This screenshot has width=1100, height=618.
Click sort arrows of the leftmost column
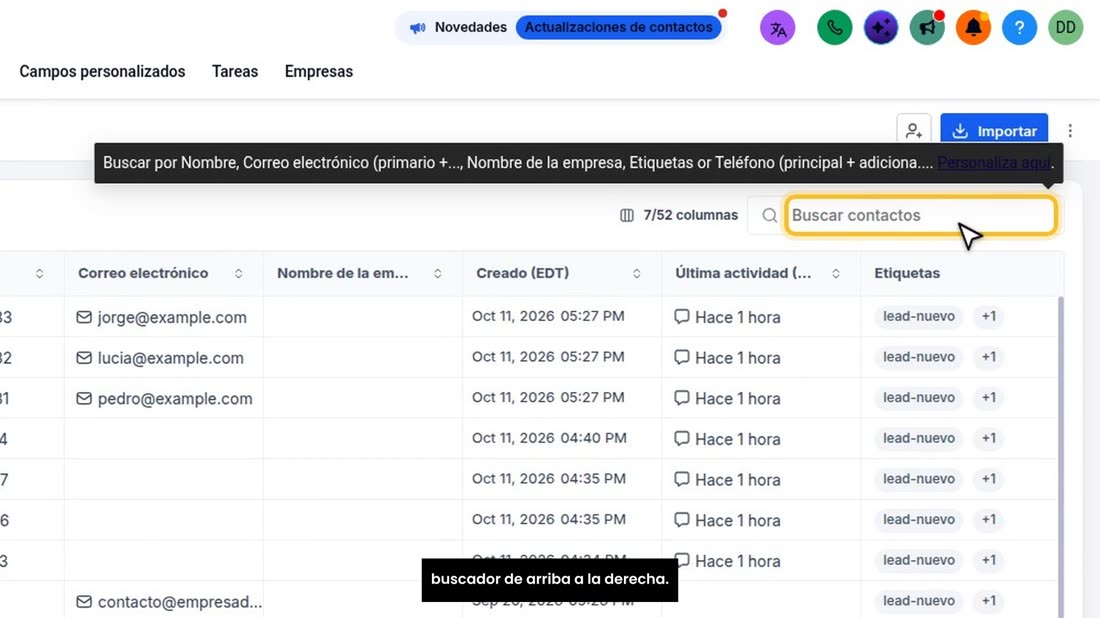39,274
